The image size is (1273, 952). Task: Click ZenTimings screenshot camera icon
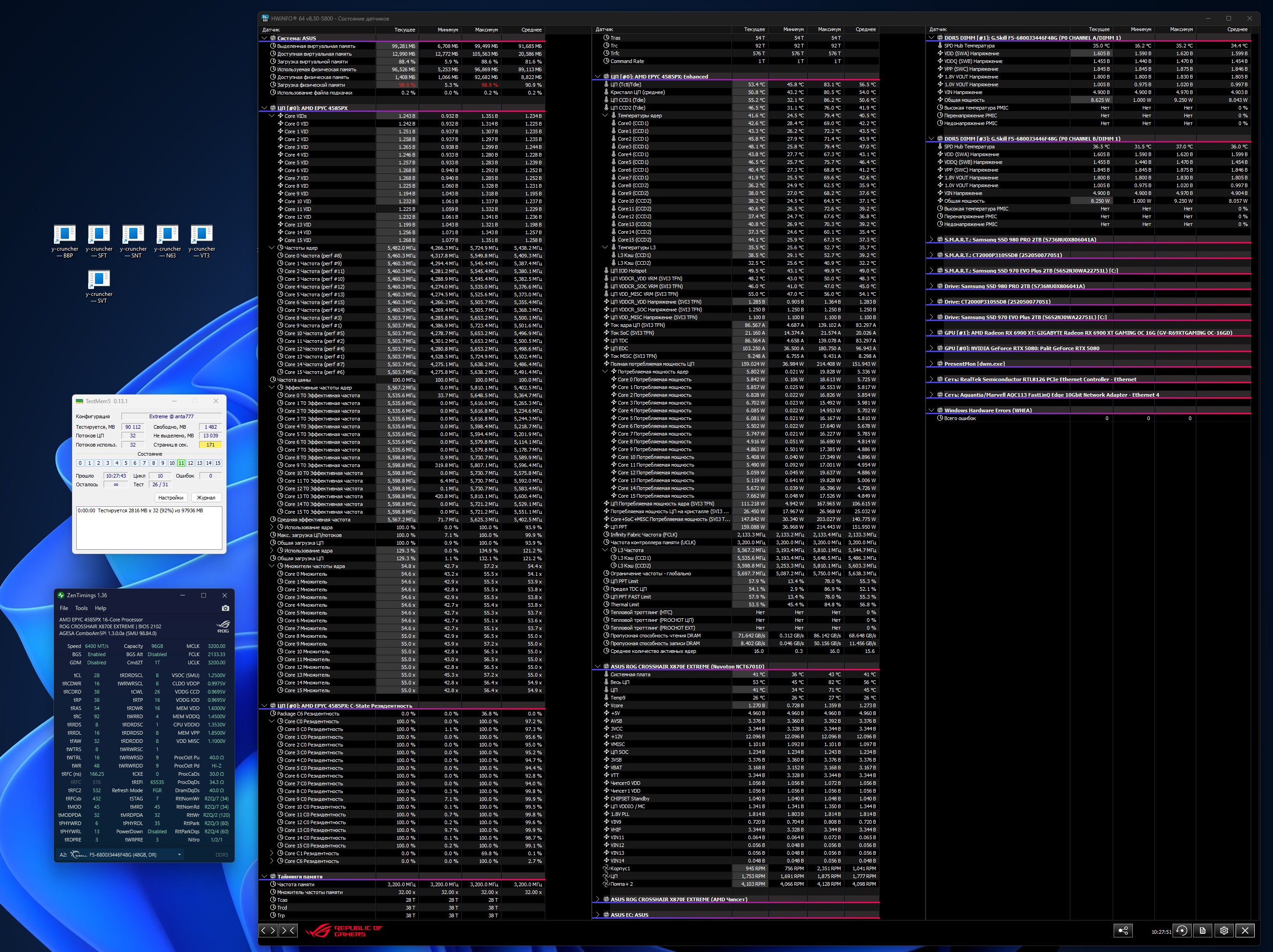point(225,608)
